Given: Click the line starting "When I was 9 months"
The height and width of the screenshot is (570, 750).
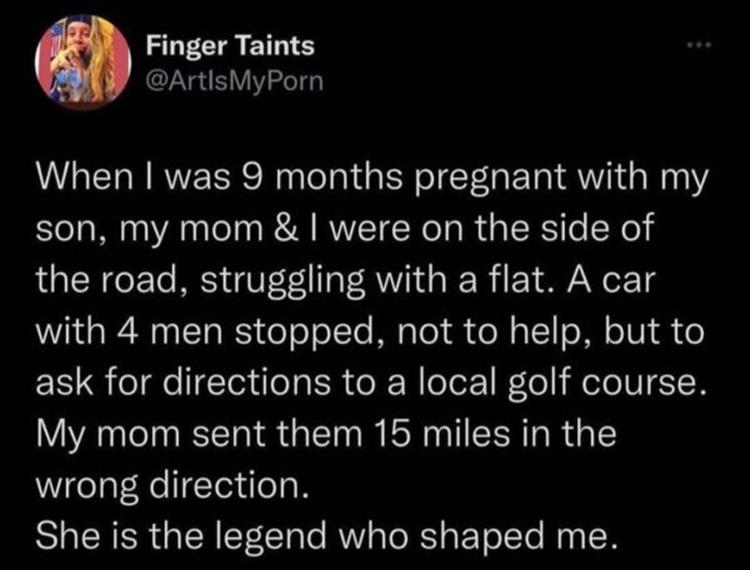Looking at the screenshot, I should coord(371,184).
